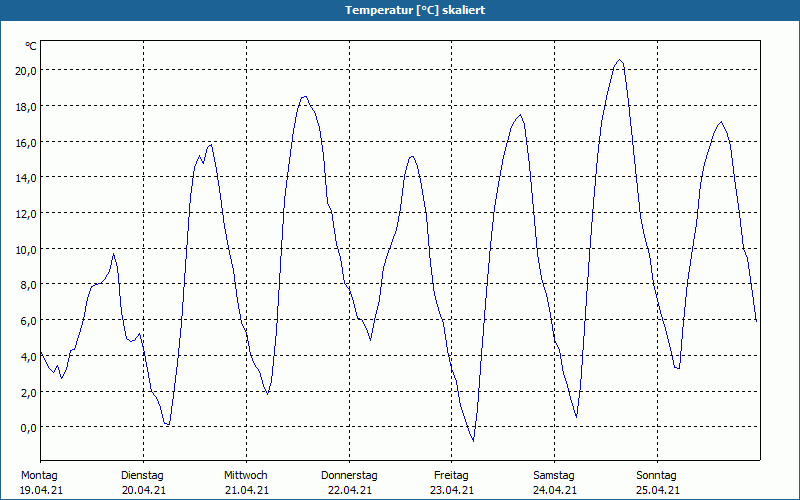Select the 8,0 y-axis value
Image resolution: width=800 pixels, height=500 pixels.
click(x=28, y=285)
